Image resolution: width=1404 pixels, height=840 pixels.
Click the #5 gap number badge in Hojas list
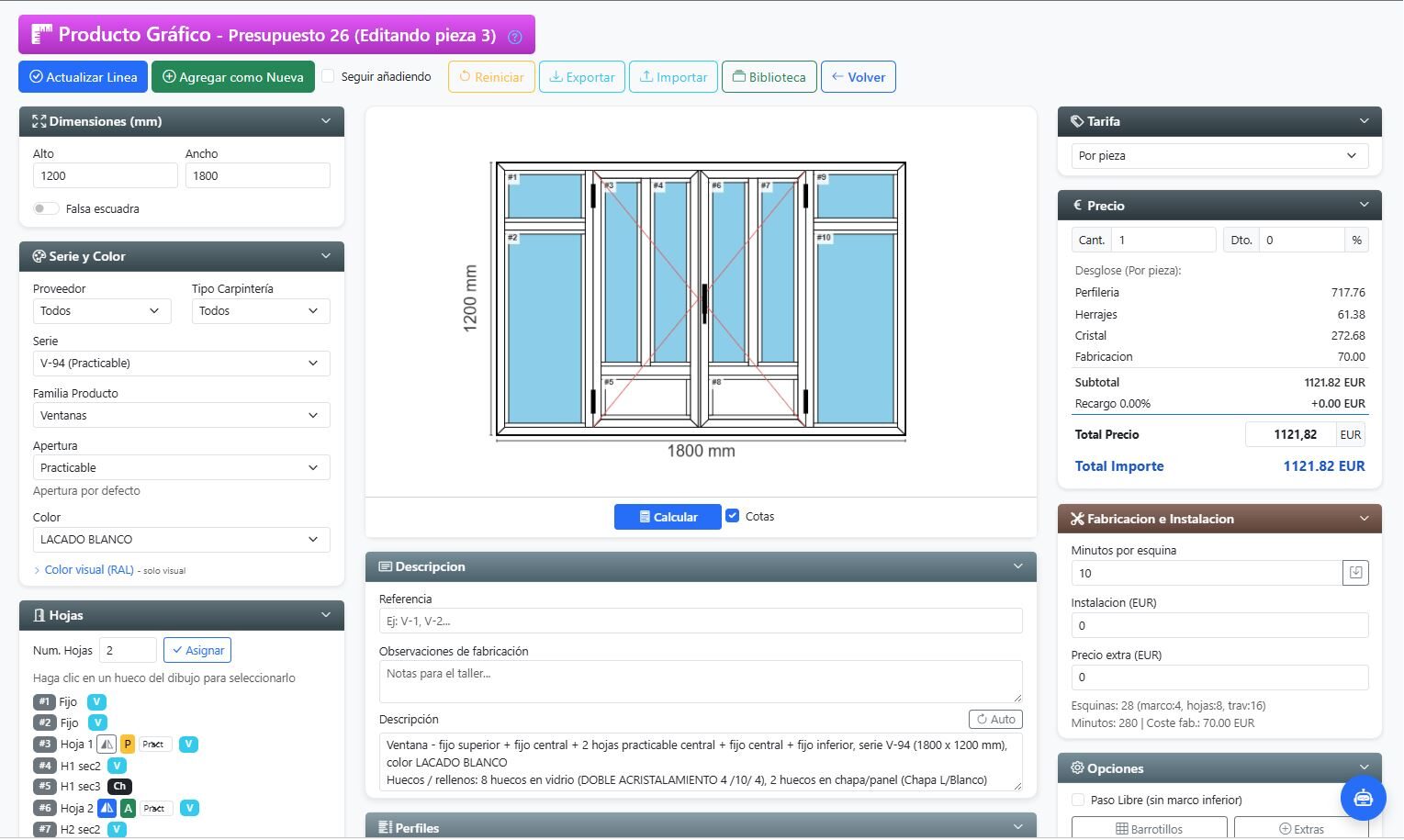pyautogui.click(x=44, y=787)
